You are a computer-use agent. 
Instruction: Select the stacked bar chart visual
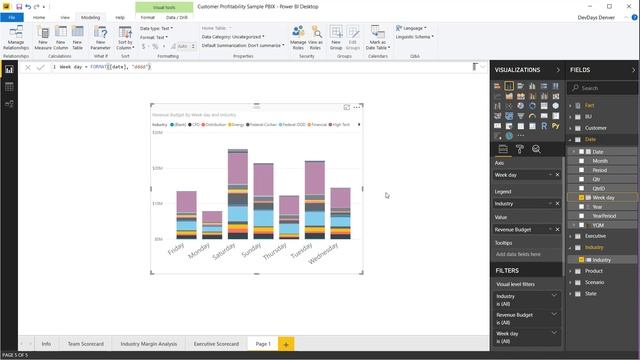click(497, 86)
